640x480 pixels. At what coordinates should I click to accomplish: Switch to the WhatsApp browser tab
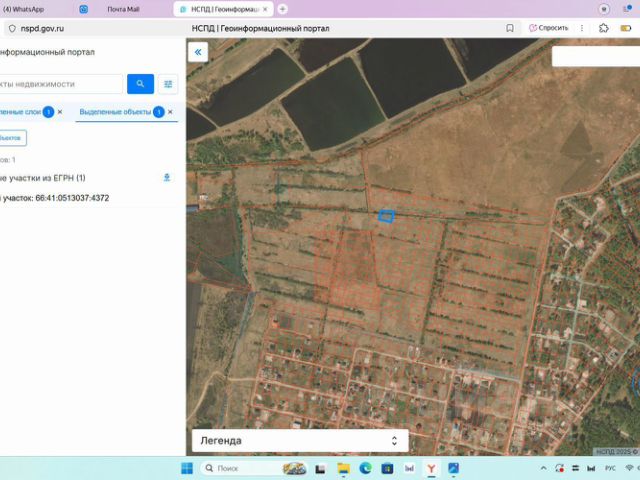(24, 9)
